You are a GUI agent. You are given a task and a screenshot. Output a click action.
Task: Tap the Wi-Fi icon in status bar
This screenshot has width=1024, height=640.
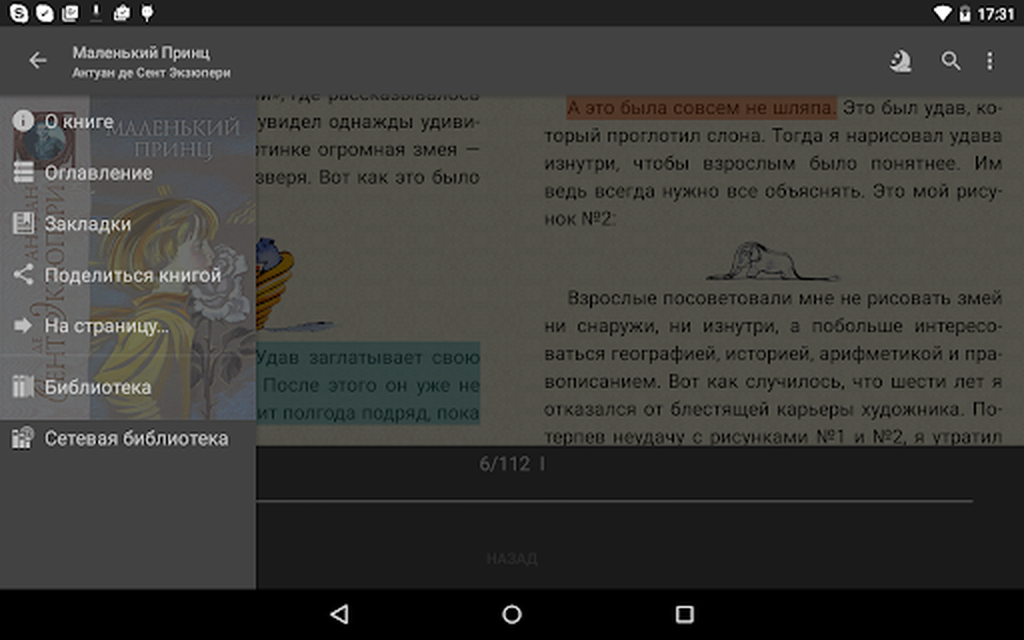tap(941, 13)
